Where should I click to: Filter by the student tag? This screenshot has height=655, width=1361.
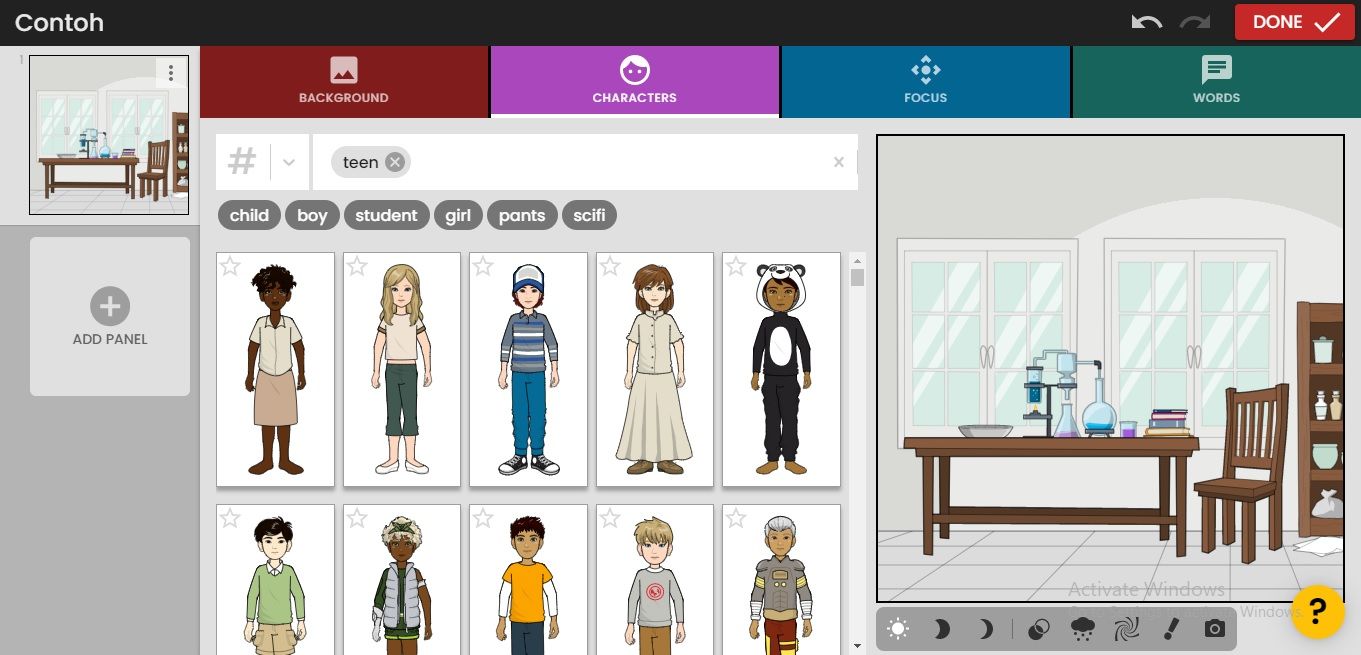386,215
